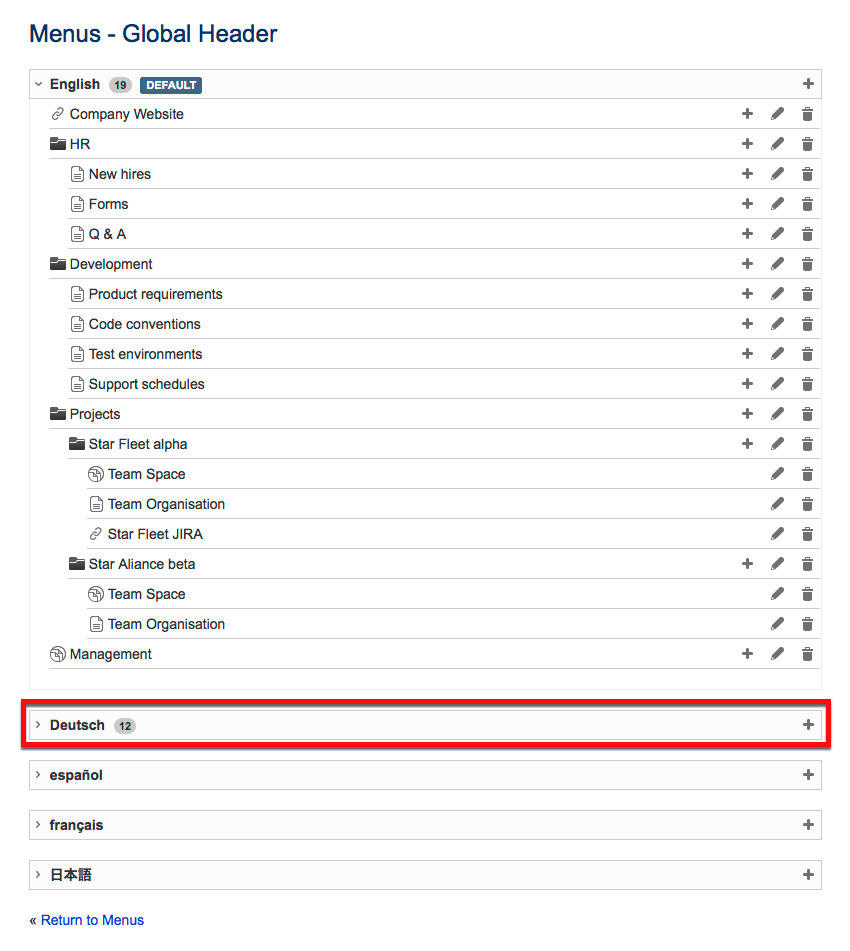
Task: Delete the New hires menu entry
Action: 807,174
